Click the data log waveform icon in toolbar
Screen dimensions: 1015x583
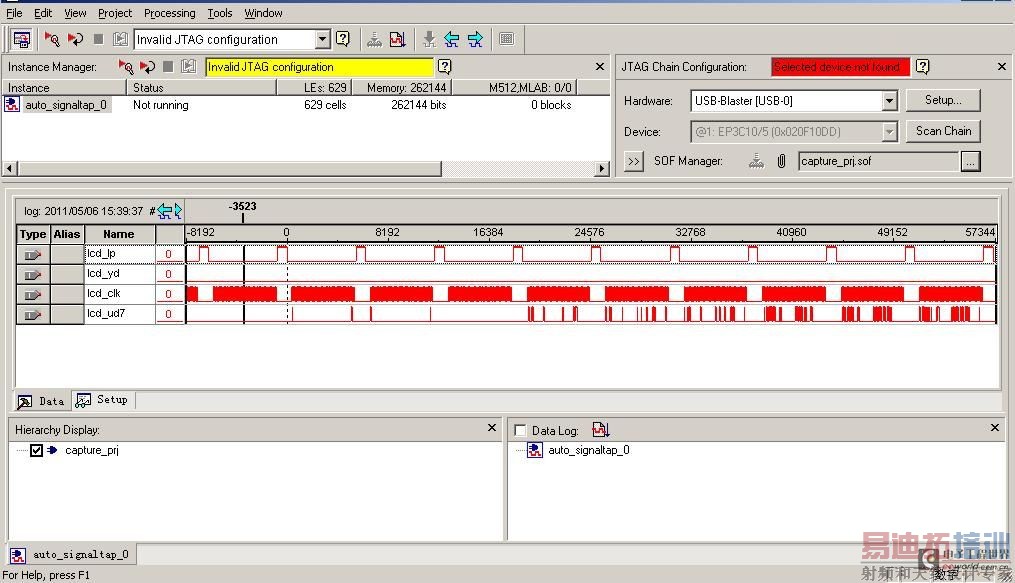click(x=397, y=39)
